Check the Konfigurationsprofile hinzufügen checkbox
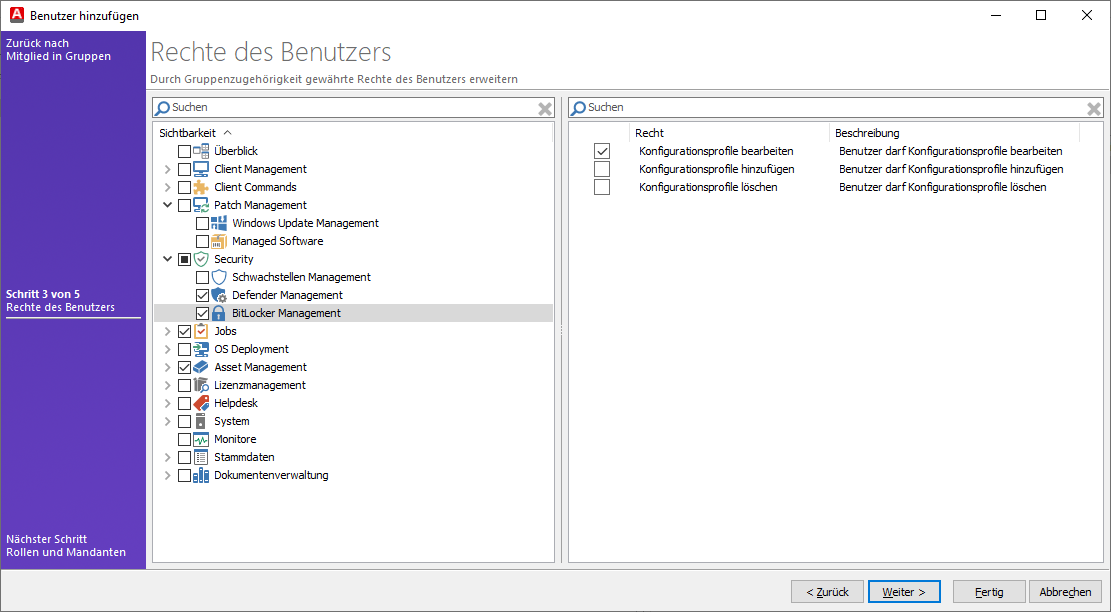 pos(602,169)
